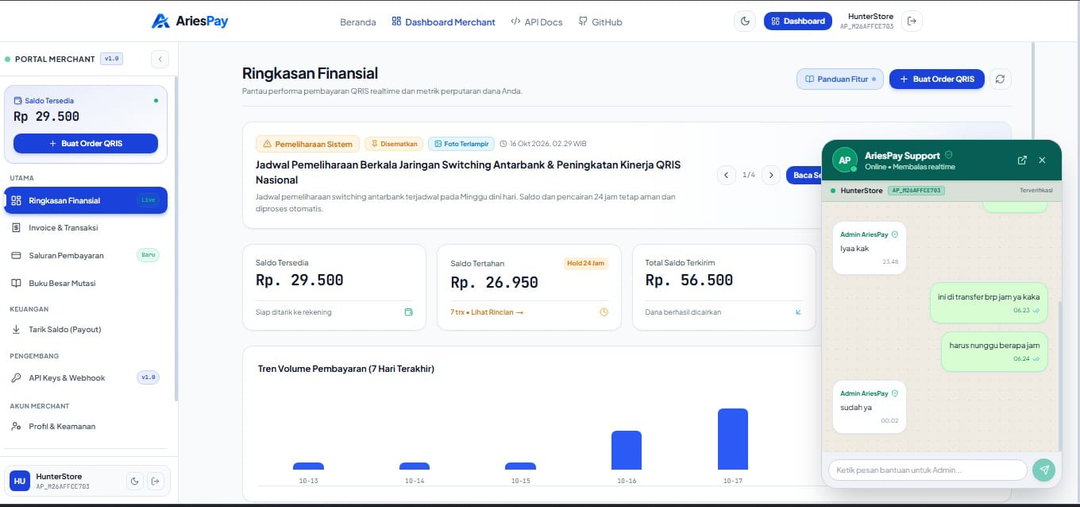Collapse the Portal Merchant sidebar
The width and height of the screenshot is (1080, 507).
pyautogui.click(x=160, y=59)
